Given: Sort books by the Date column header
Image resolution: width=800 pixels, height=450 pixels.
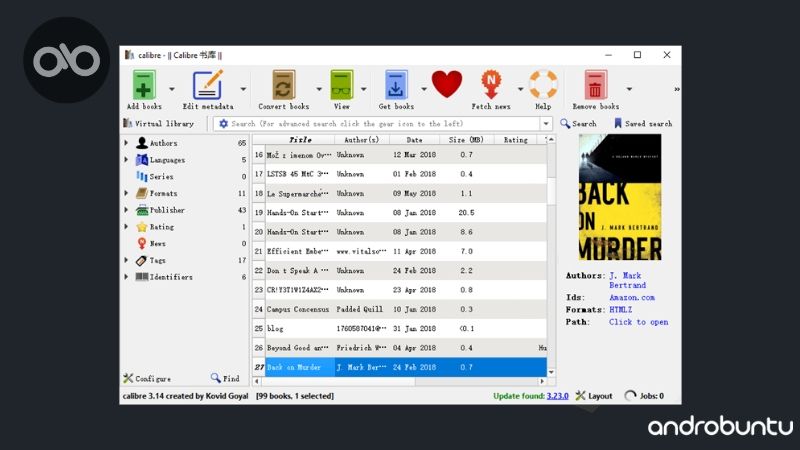Looking at the screenshot, I should point(414,140).
